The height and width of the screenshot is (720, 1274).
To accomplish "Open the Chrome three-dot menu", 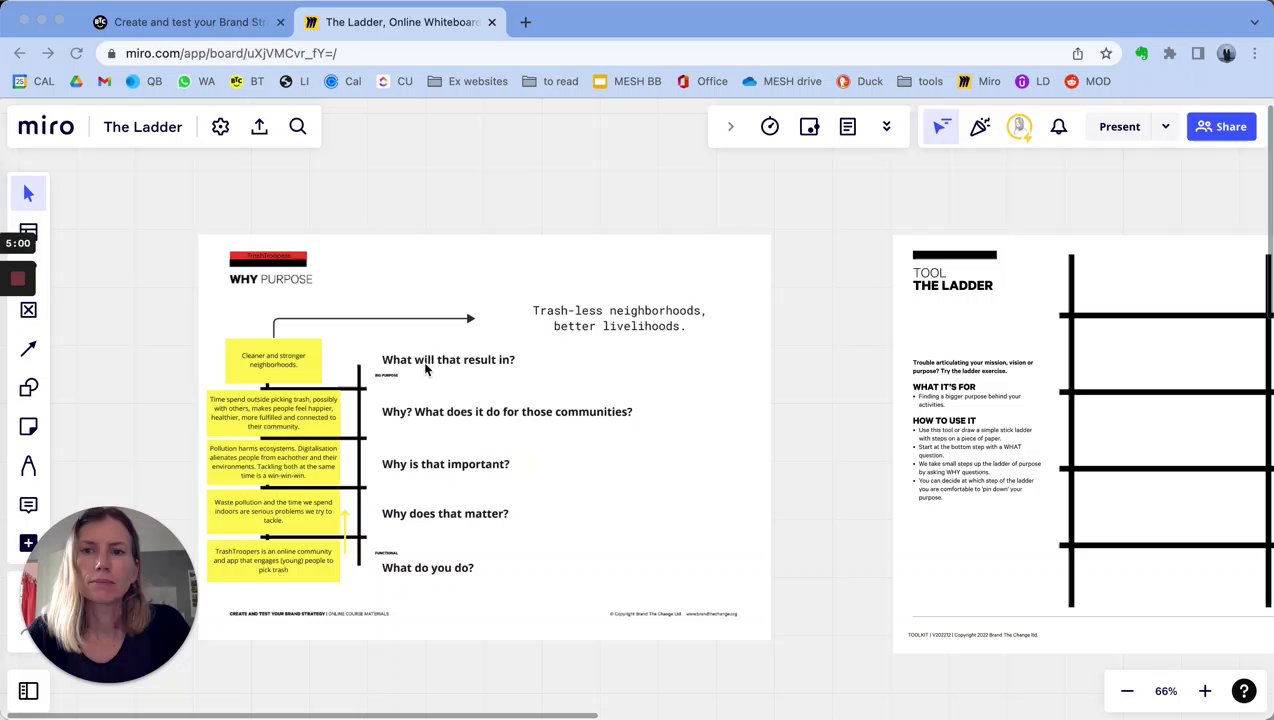I will (1255, 53).
